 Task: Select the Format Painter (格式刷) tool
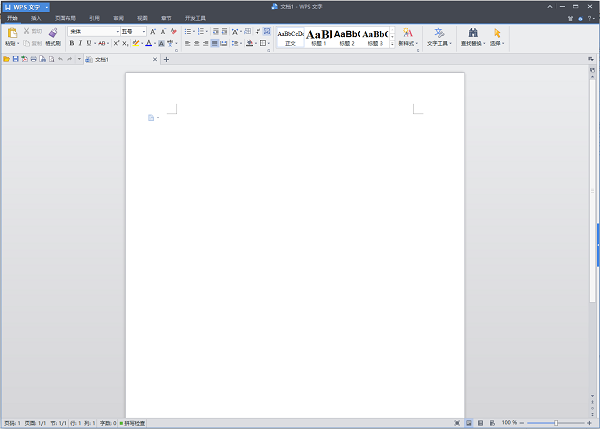(52, 34)
